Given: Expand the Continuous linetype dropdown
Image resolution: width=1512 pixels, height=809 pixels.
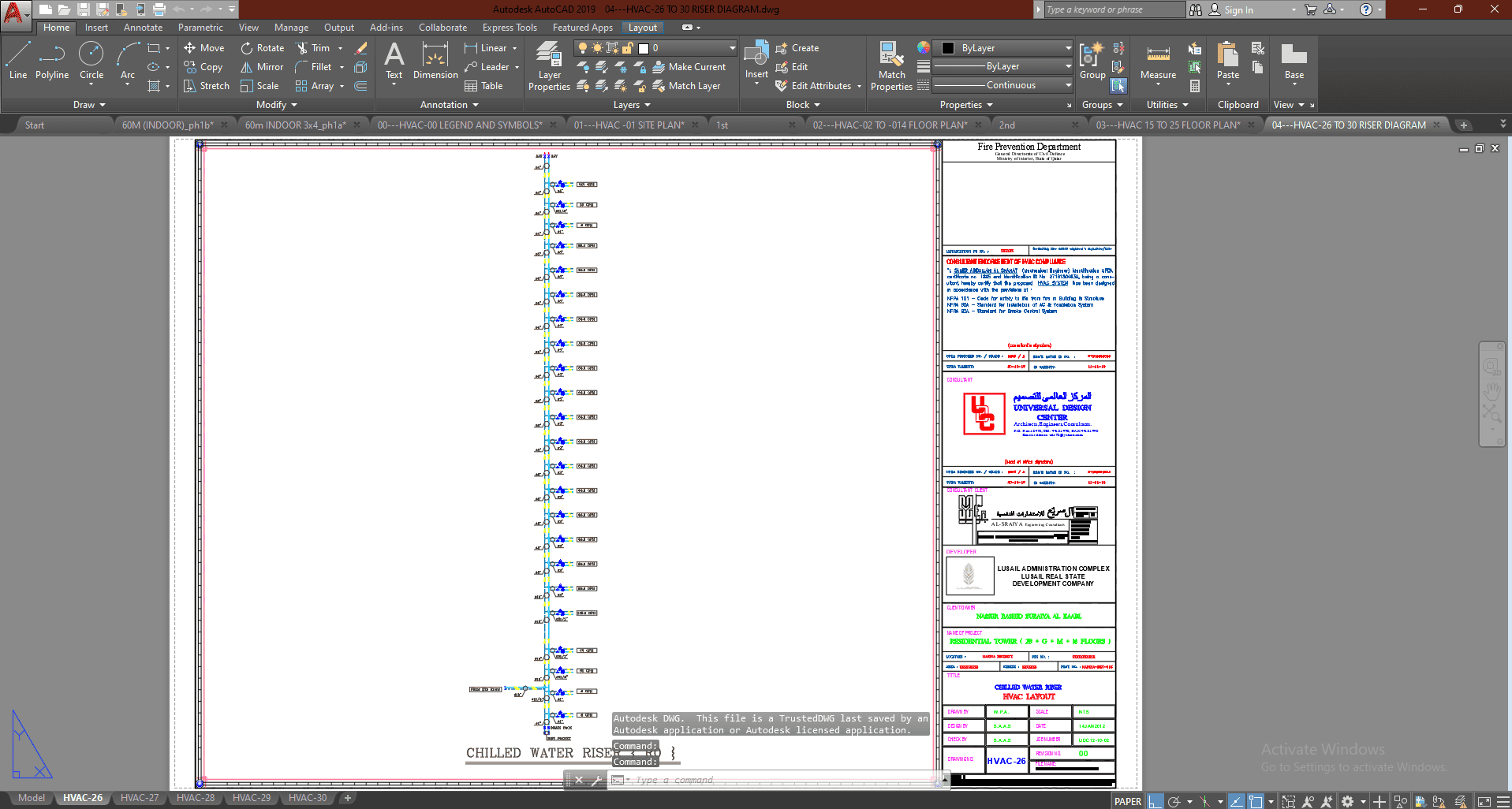Looking at the screenshot, I should 1002,85.
